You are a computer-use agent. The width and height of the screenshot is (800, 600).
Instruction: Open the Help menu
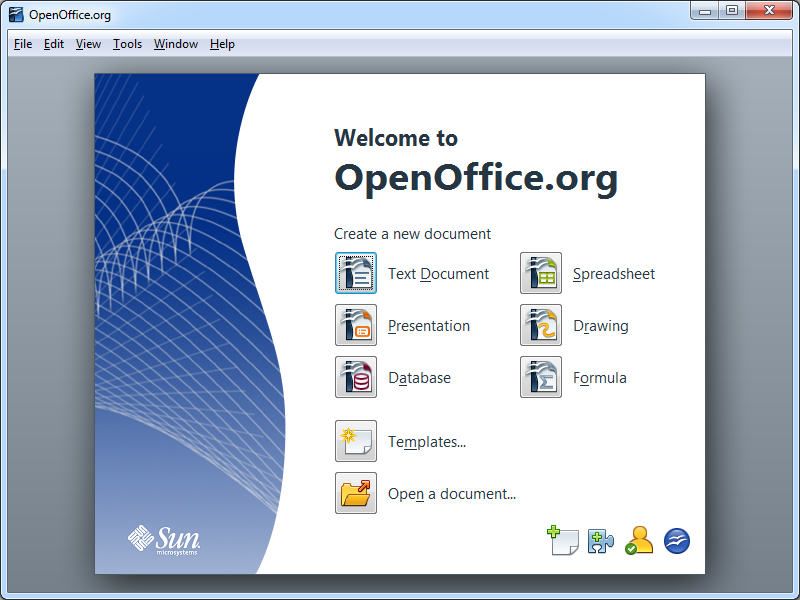(x=222, y=44)
